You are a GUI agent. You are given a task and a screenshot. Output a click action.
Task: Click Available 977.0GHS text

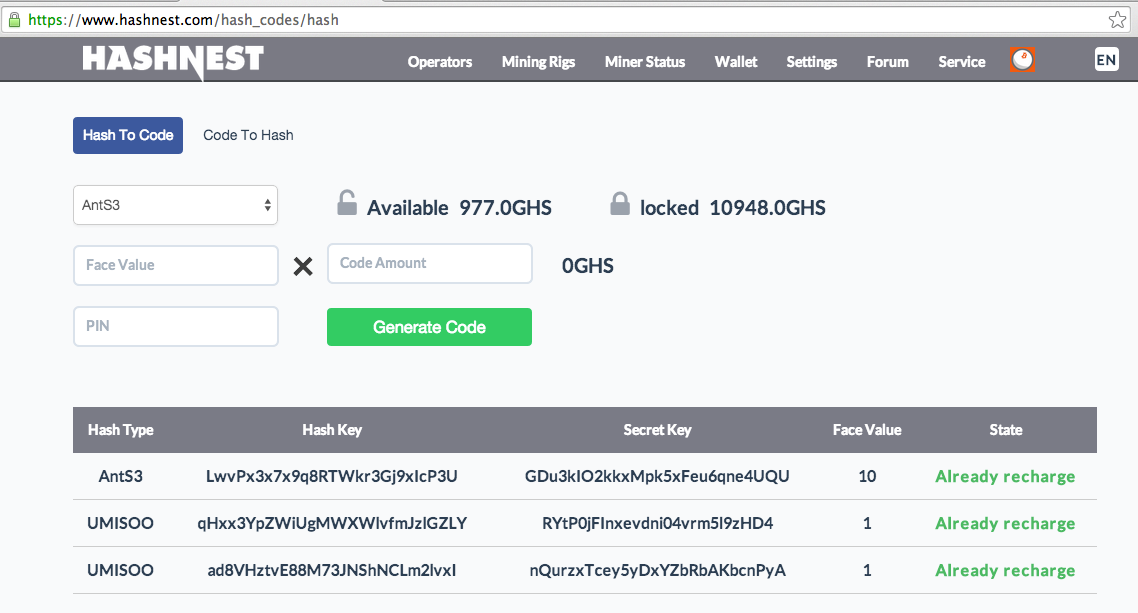tap(459, 208)
